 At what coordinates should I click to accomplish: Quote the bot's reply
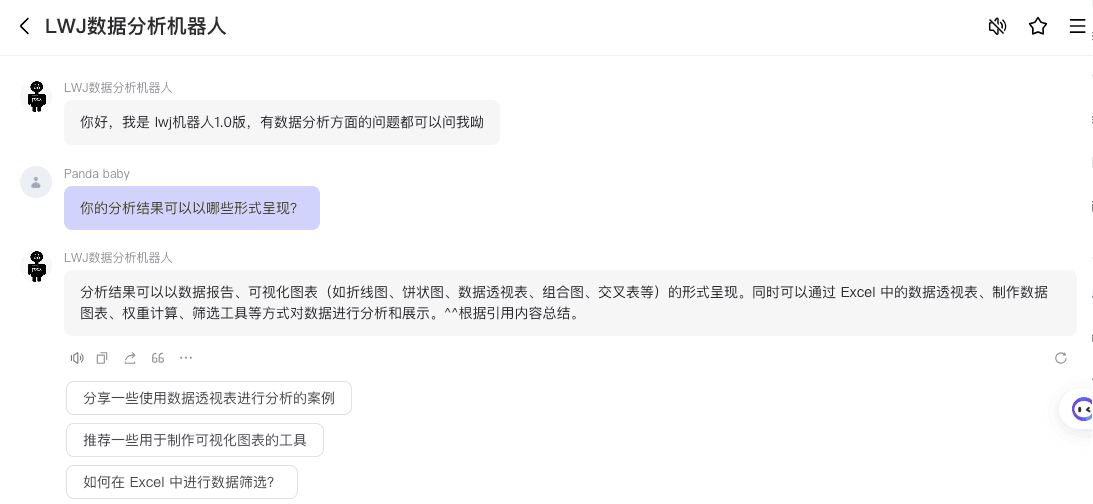coord(158,358)
